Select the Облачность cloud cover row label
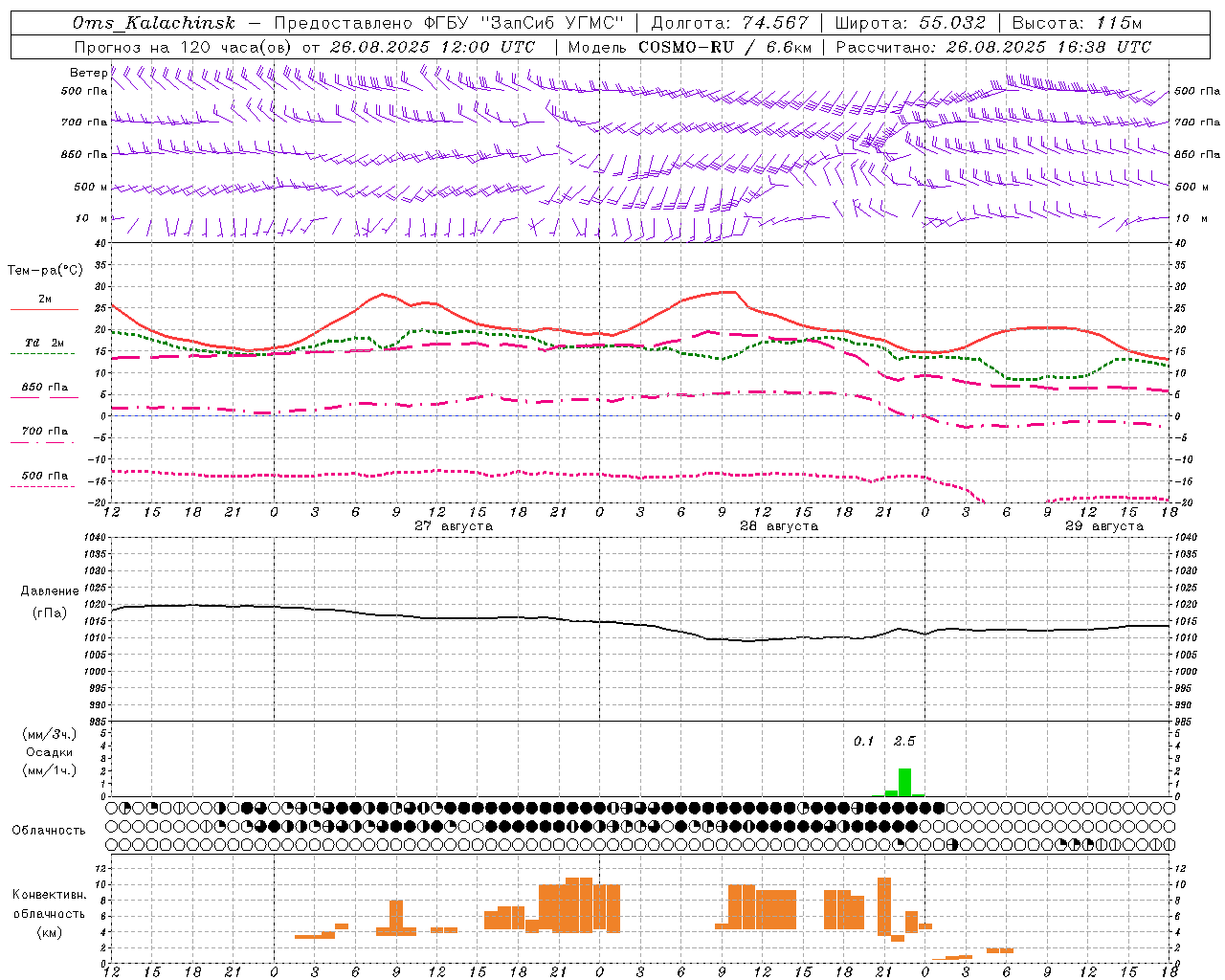The image size is (1225, 980). [49, 830]
